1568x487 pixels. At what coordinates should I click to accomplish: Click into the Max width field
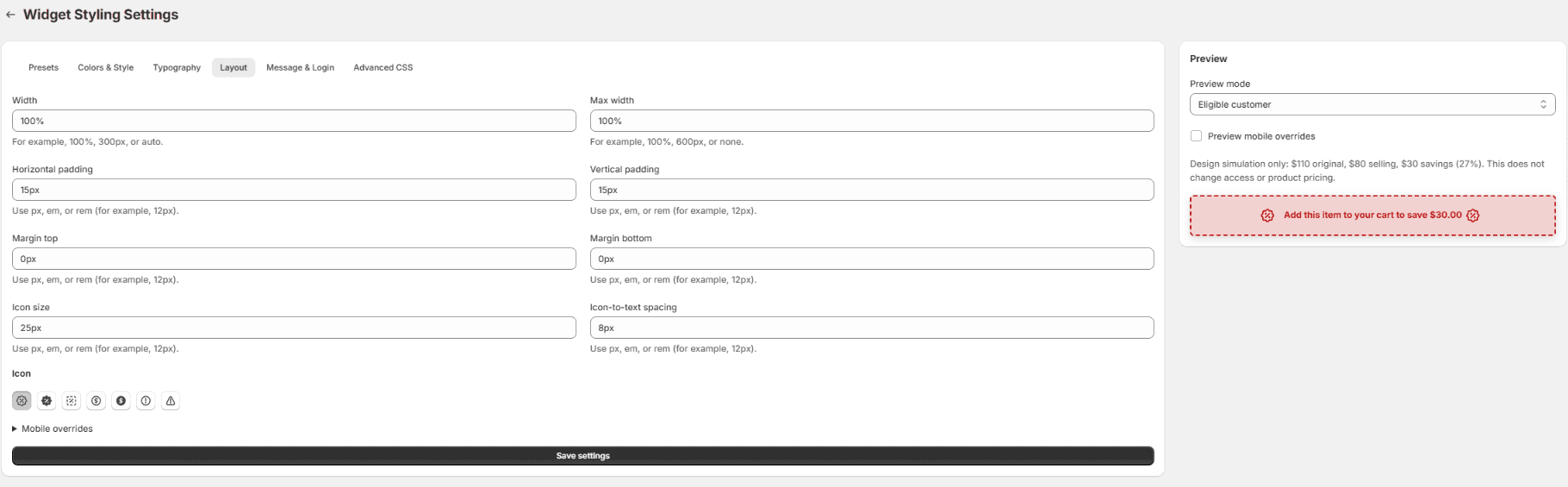tap(872, 121)
